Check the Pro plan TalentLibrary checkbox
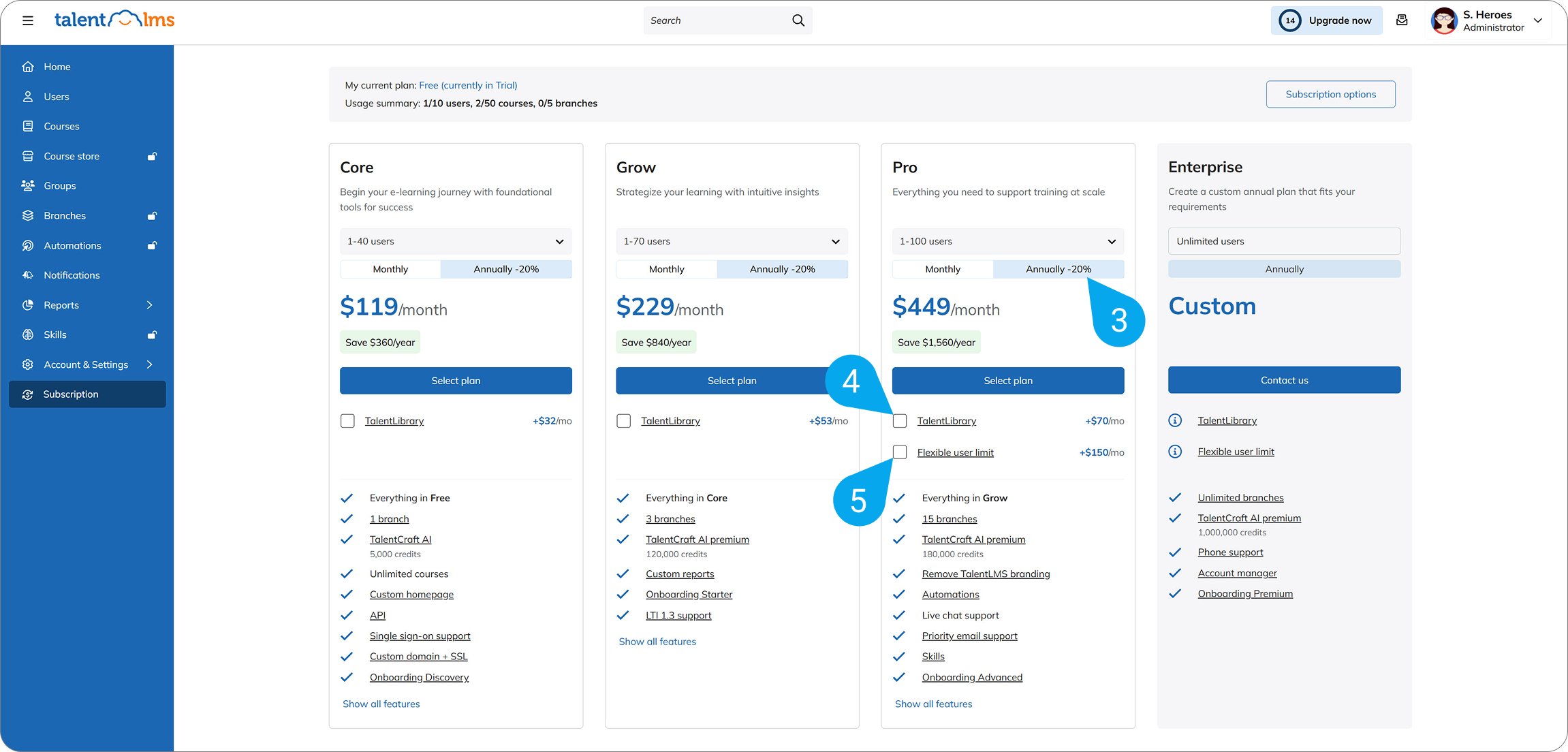1568x752 pixels. [900, 421]
